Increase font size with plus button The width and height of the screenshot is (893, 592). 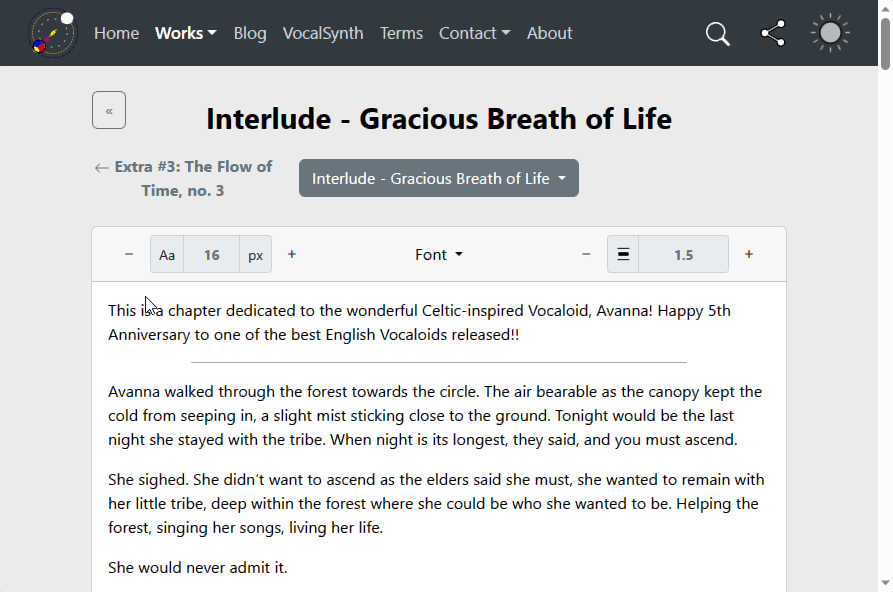pos(292,254)
